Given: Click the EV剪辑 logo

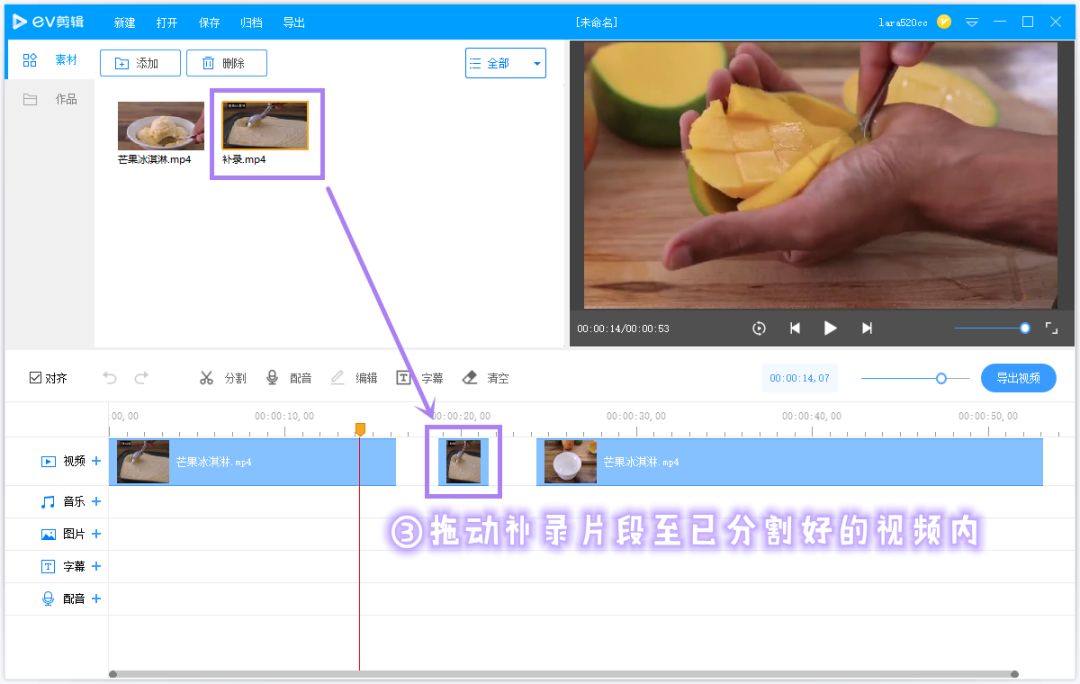Looking at the screenshot, I should pyautogui.click(x=48, y=22).
